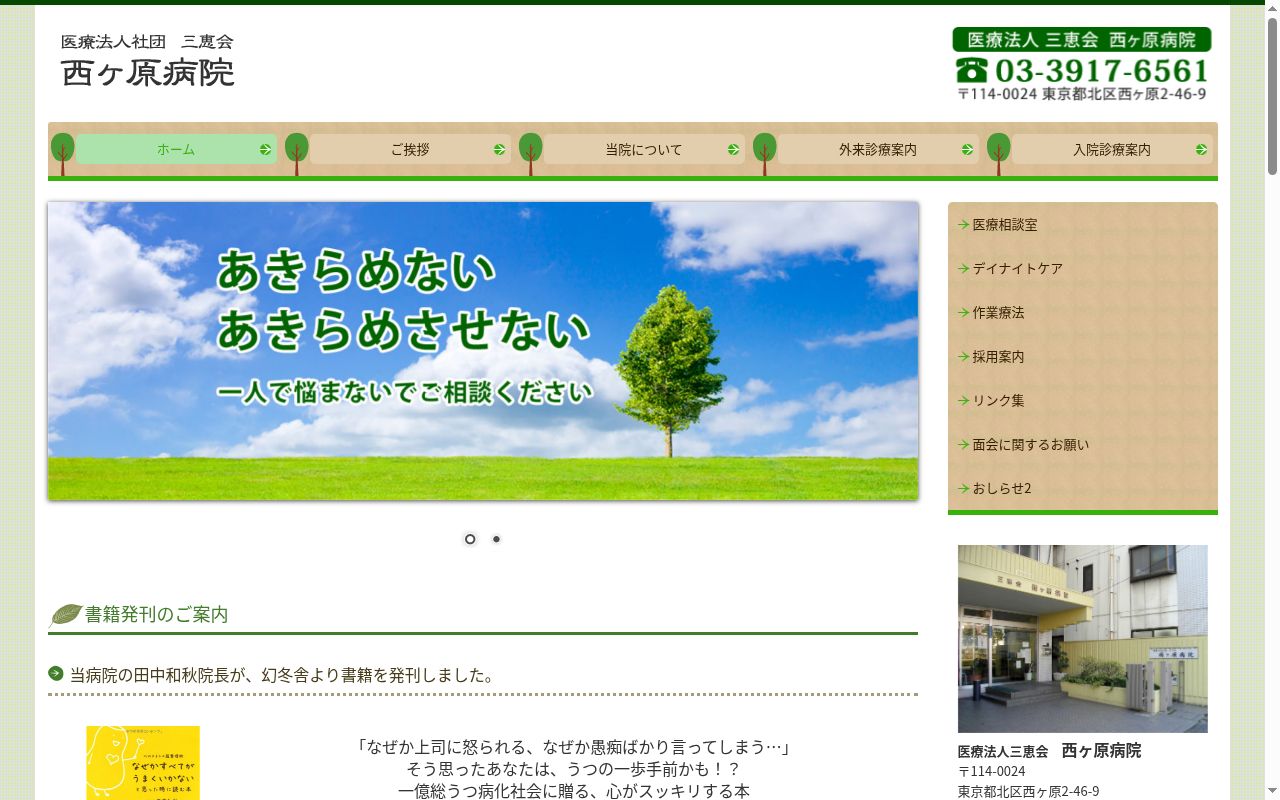Image resolution: width=1280 pixels, height=800 pixels.
Task: Open the 入院診療案内 navigation tab
Action: (1112, 149)
